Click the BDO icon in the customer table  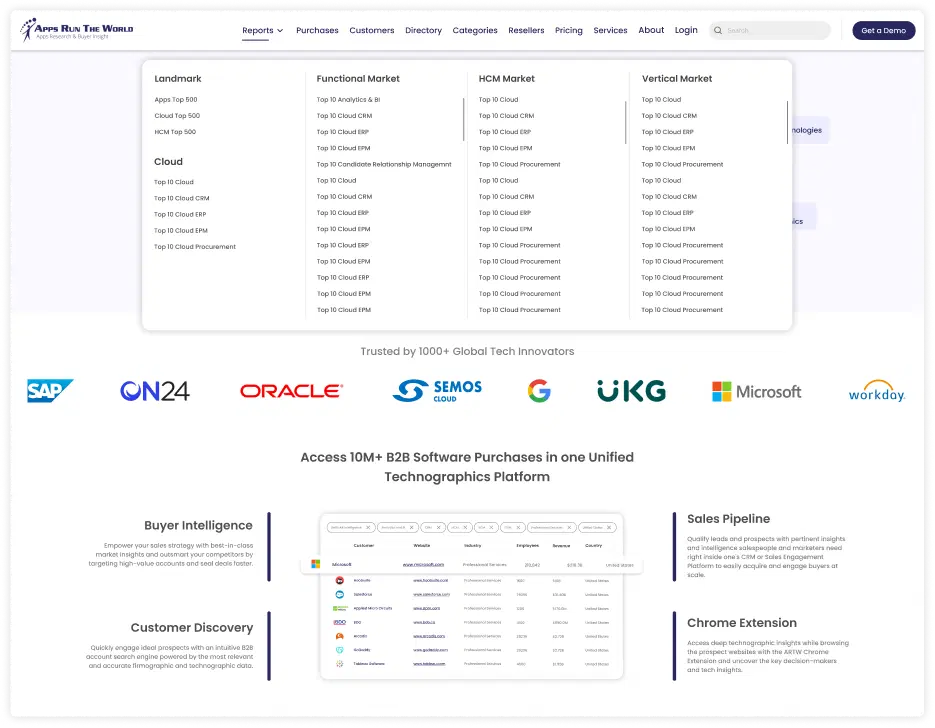point(339,622)
